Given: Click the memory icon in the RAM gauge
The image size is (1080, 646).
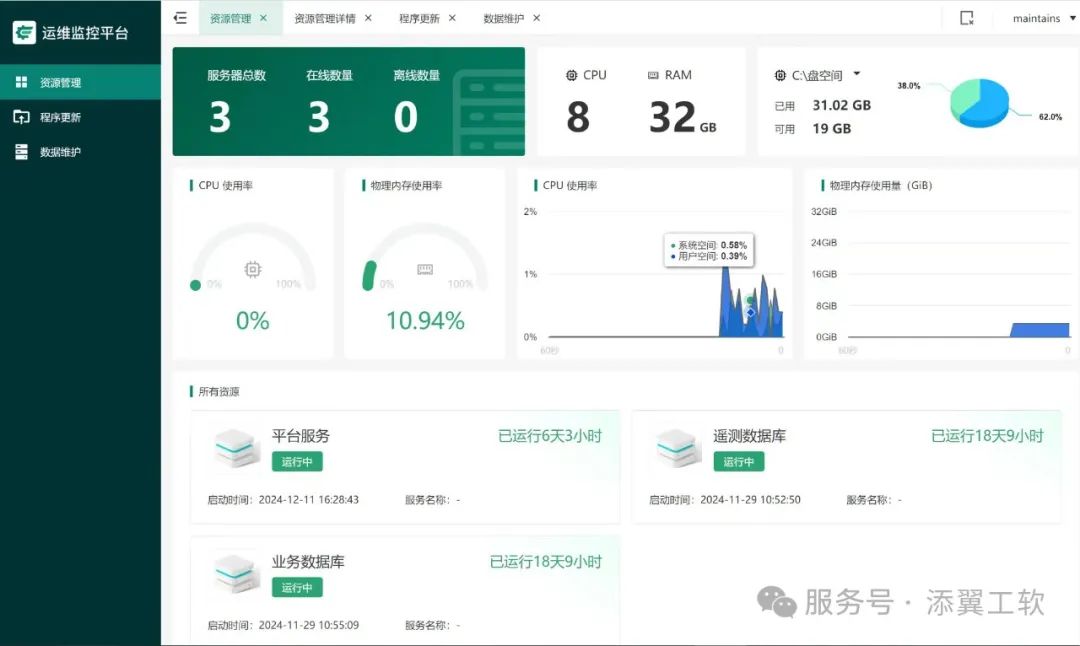Looking at the screenshot, I should [x=425, y=269].
